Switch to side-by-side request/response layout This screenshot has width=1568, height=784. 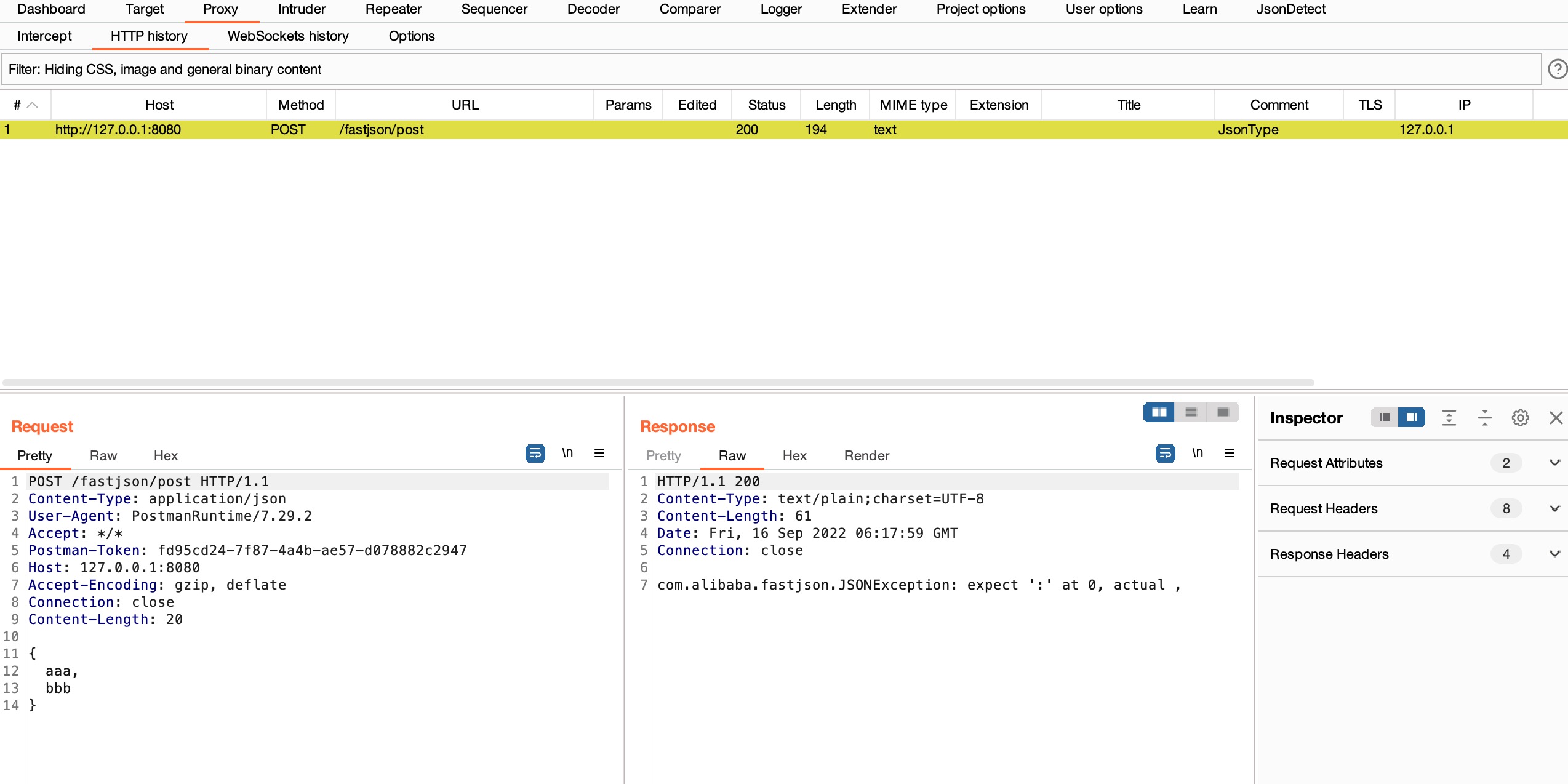[x=1159, y=412]
